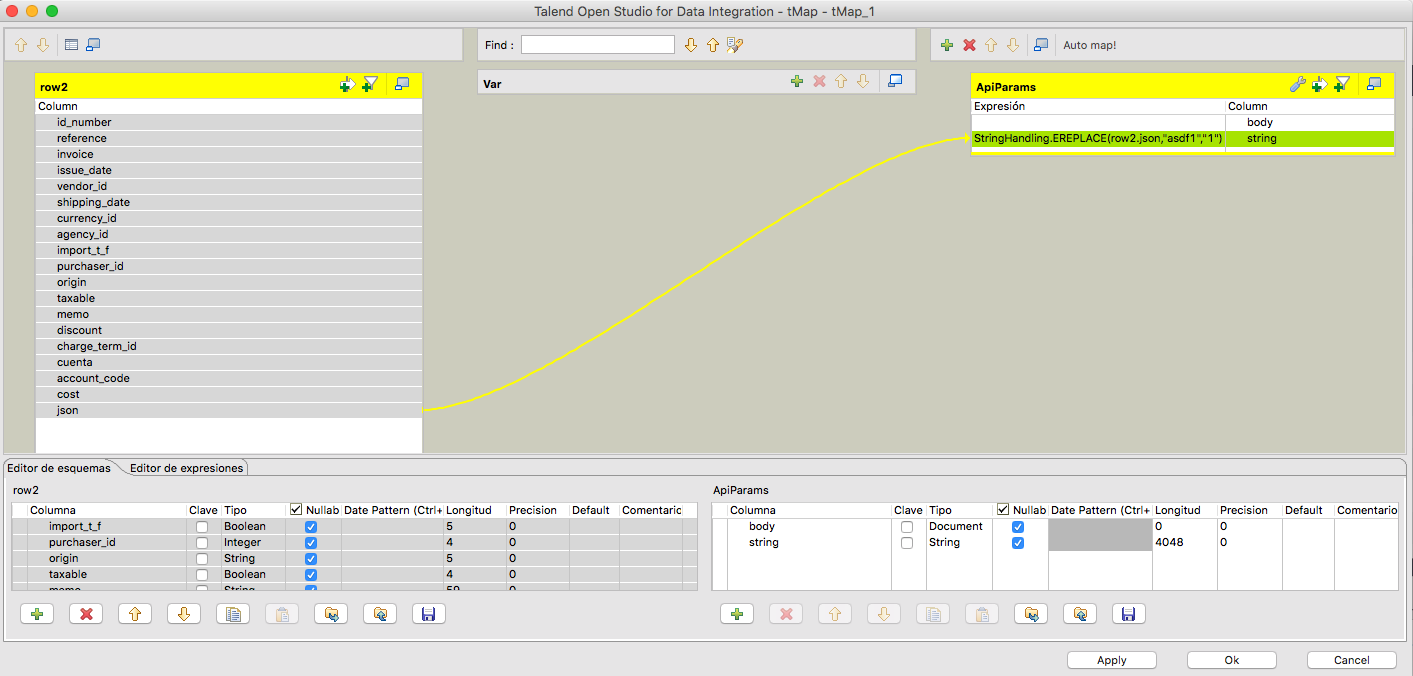Viewport: 1413px width, 676px height.
Task: Toggle Nullab header checkbox in ApiParams schema
Action: (1004, 510)
